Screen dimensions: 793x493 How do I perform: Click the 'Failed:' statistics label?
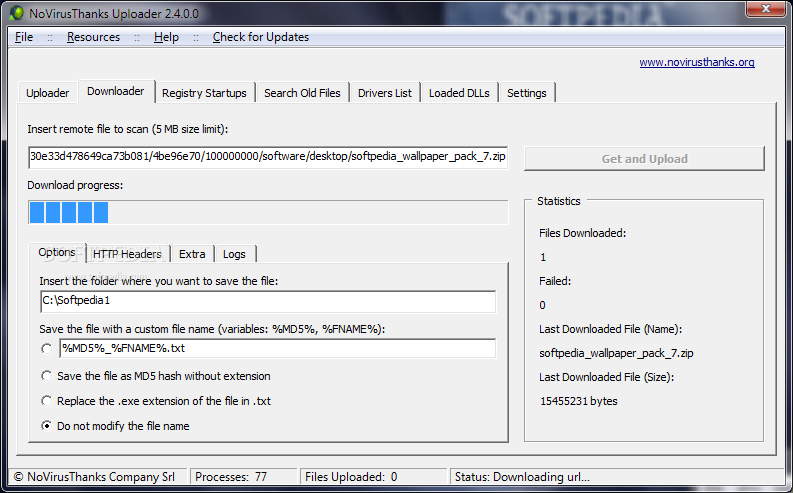(x=555, y=281)
